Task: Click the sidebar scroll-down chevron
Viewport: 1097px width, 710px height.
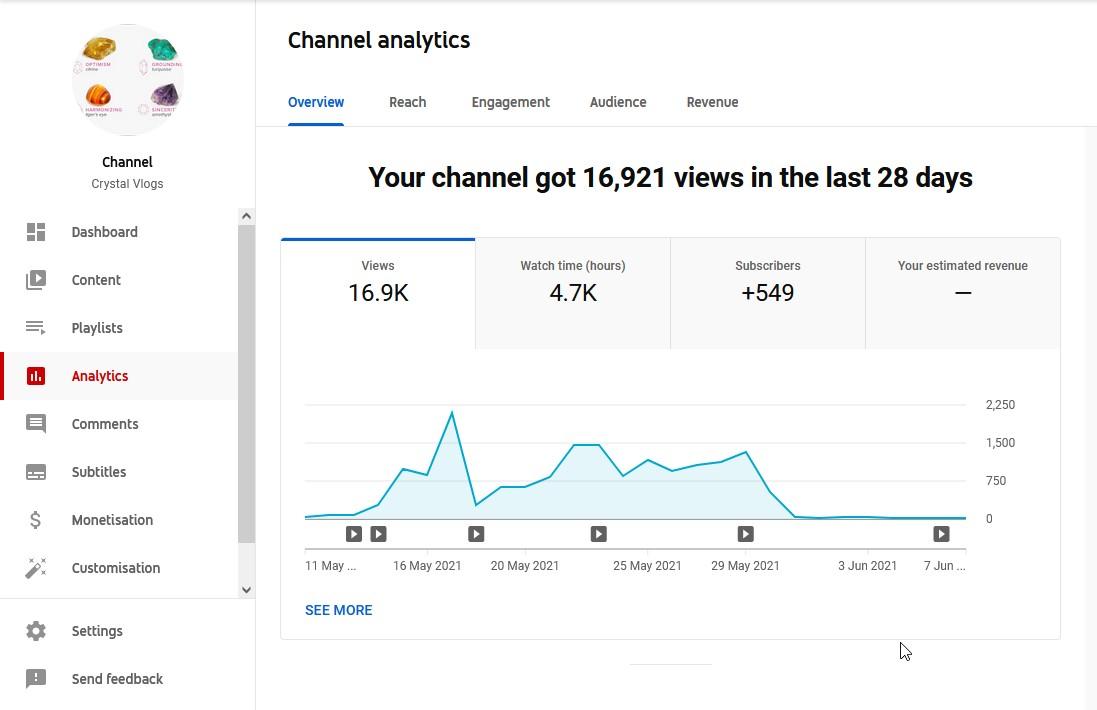Action: click(246, 589)
